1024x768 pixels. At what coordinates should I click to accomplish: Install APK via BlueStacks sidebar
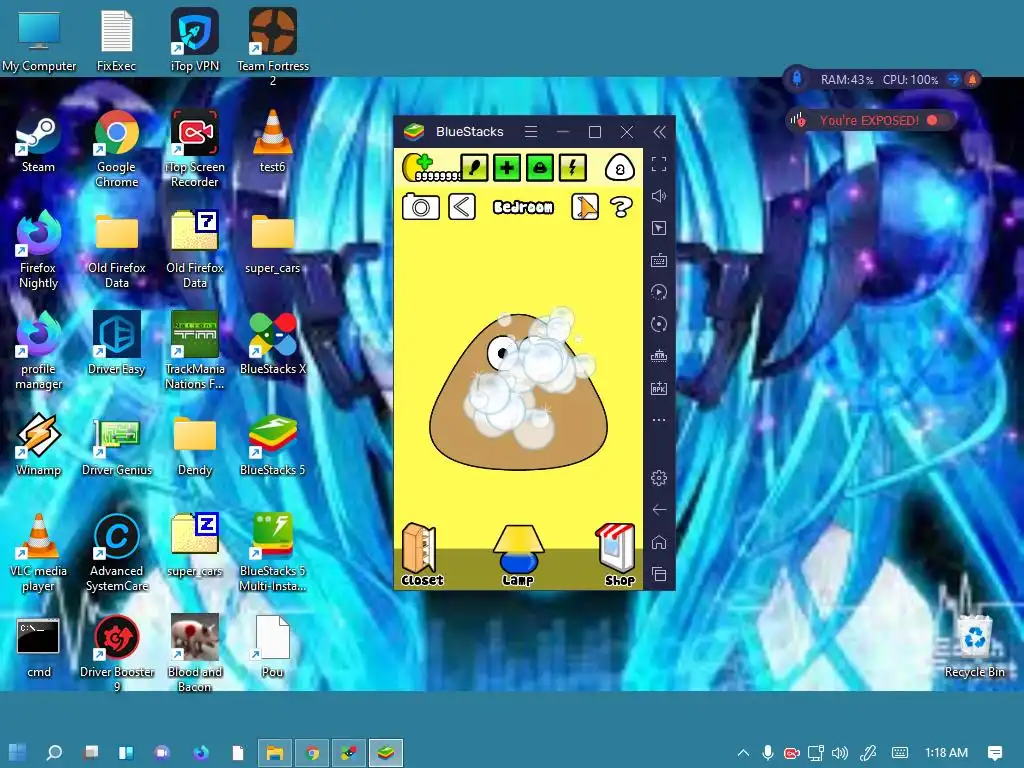click(659, 388)
